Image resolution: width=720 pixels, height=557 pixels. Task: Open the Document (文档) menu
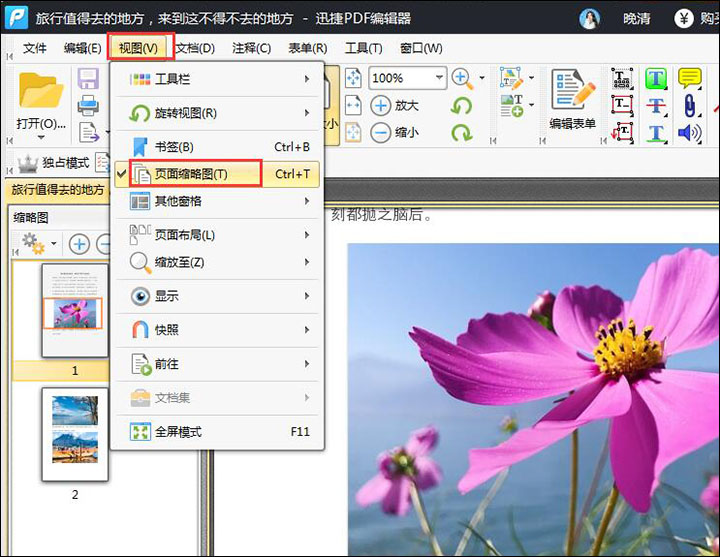click(194, 48)
